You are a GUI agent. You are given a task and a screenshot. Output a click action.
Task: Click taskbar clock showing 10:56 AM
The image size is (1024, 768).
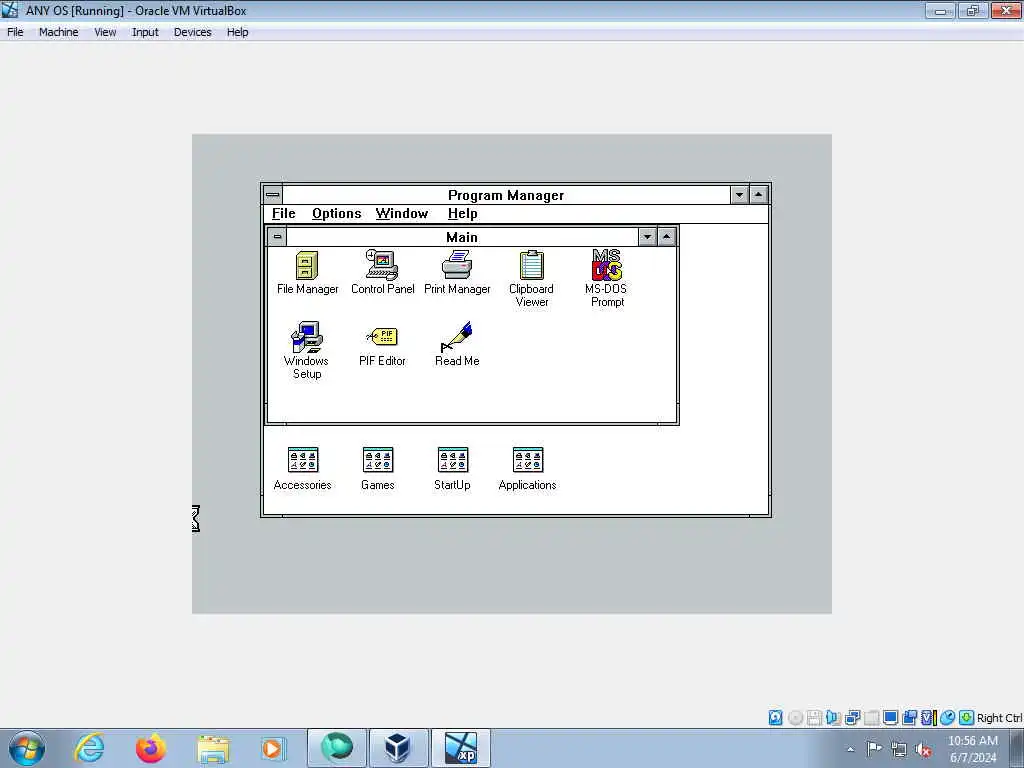[972, 749]
